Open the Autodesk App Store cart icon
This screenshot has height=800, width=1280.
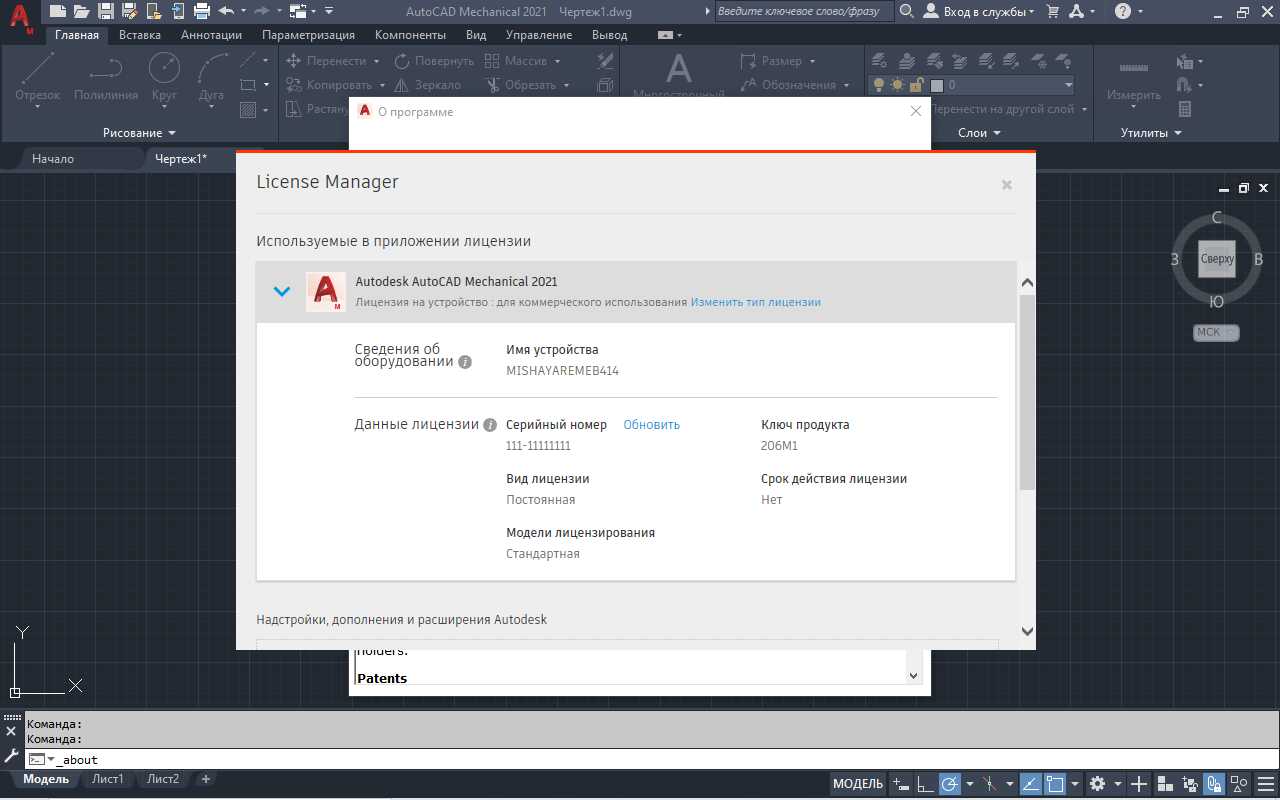tap(1052, 11)
